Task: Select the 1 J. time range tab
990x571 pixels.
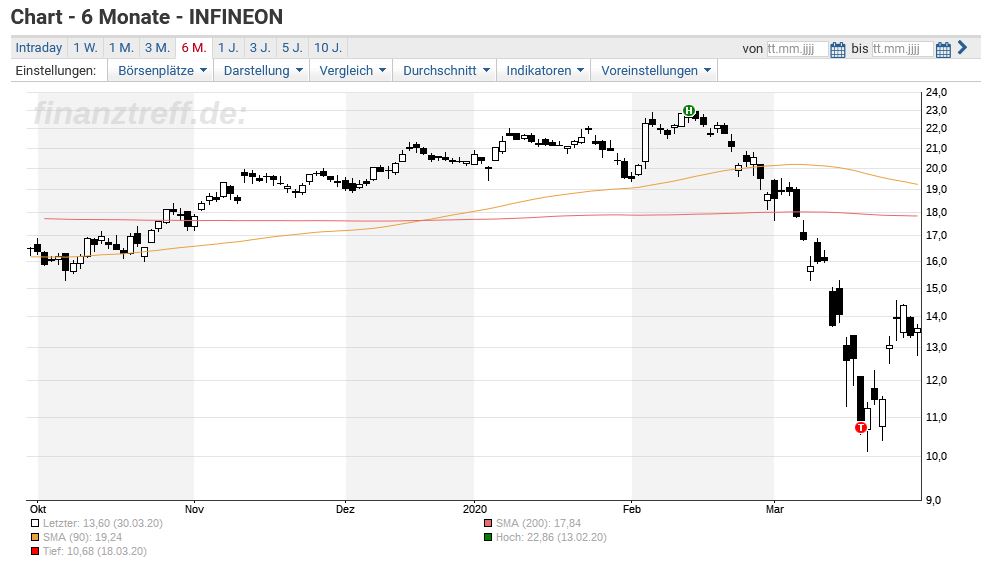Action: (x=228, y=47)
